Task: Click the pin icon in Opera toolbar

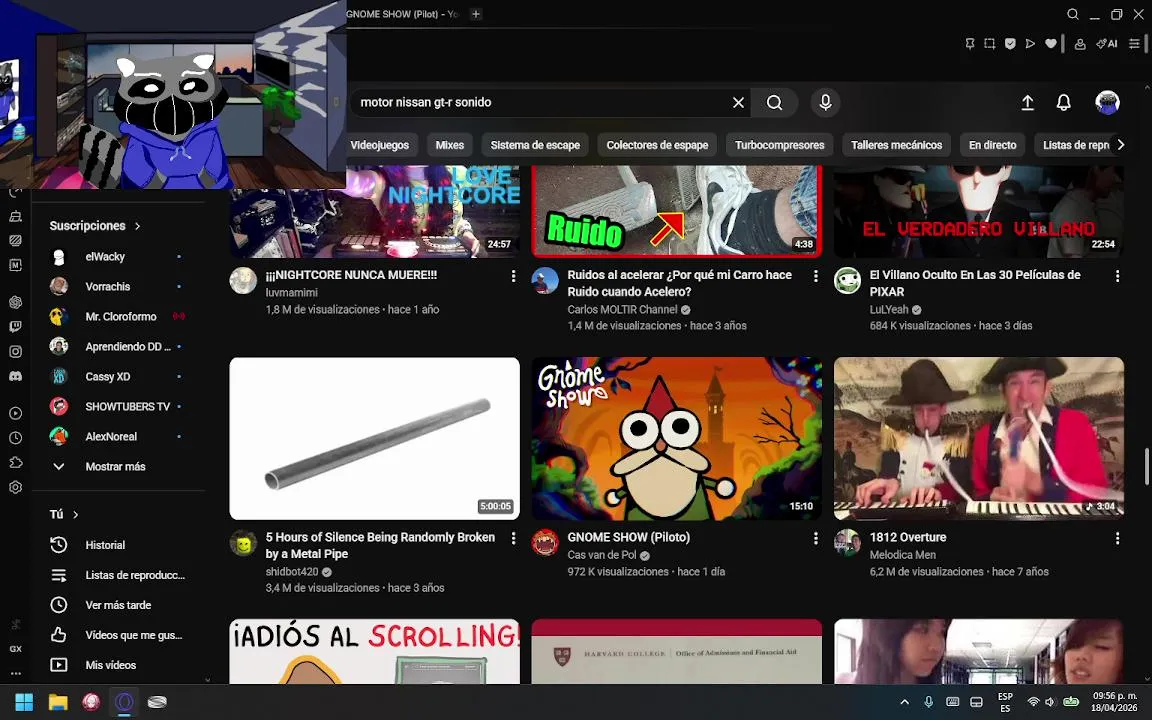Action: tap(970, 43)
